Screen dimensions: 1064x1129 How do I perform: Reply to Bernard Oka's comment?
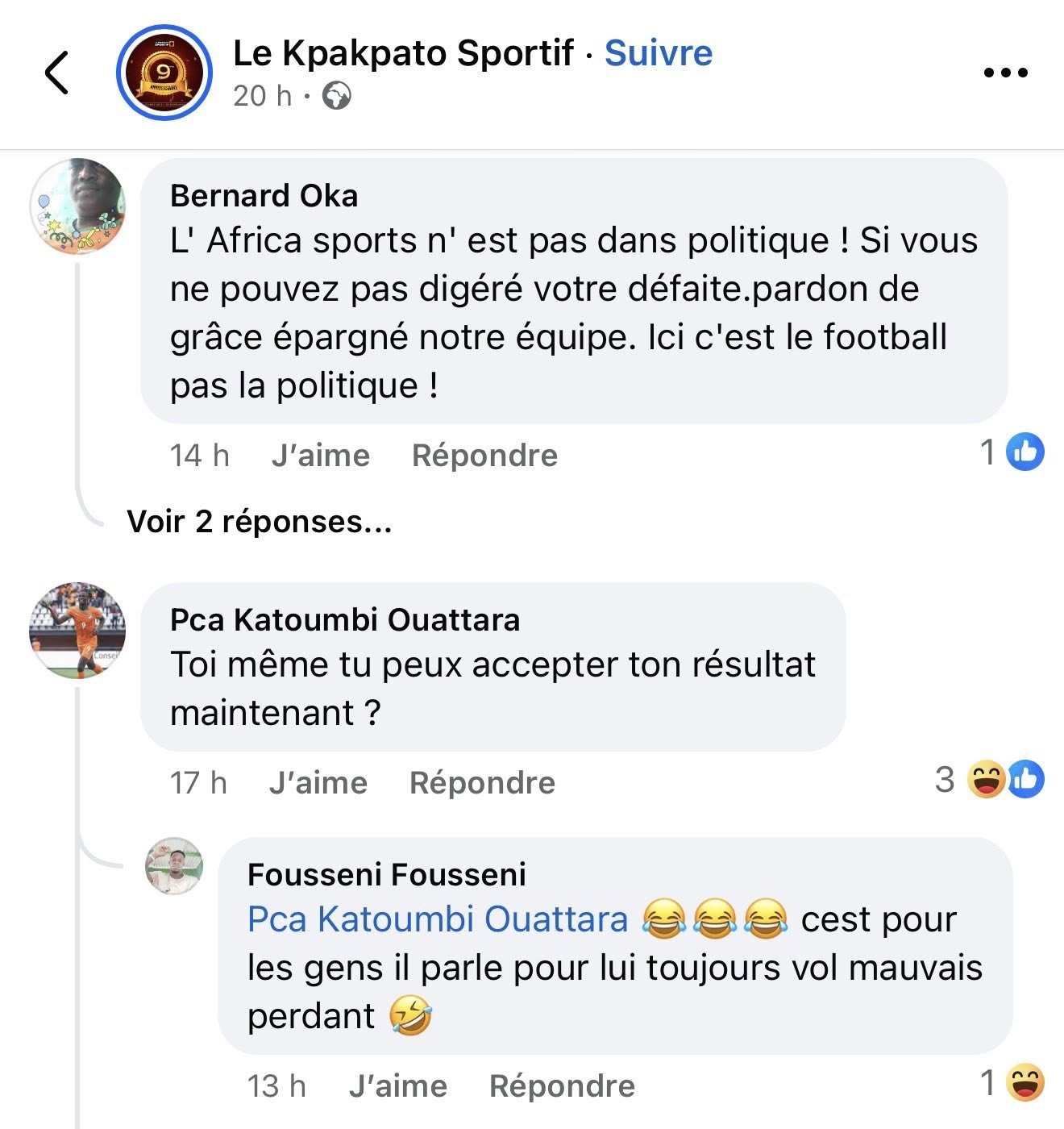click(x=484, y=456)
